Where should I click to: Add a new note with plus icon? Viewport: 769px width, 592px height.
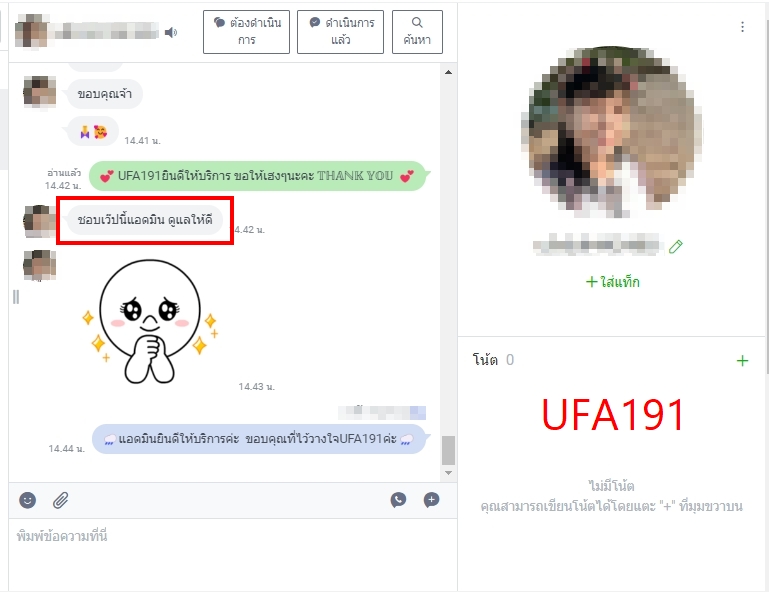coord(743,361)
